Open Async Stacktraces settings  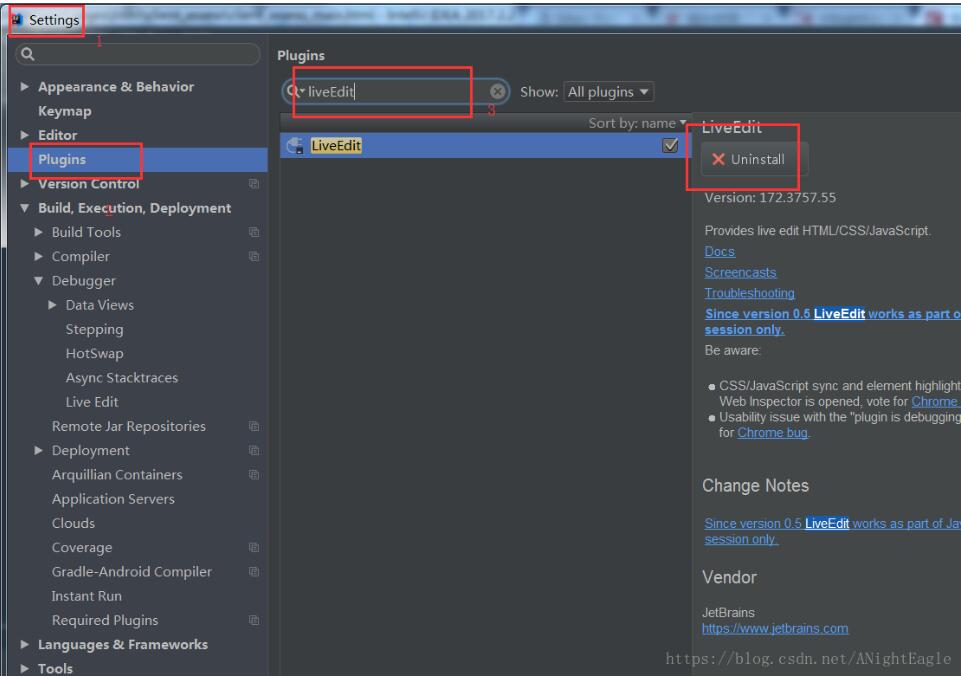tap(121, 378)
